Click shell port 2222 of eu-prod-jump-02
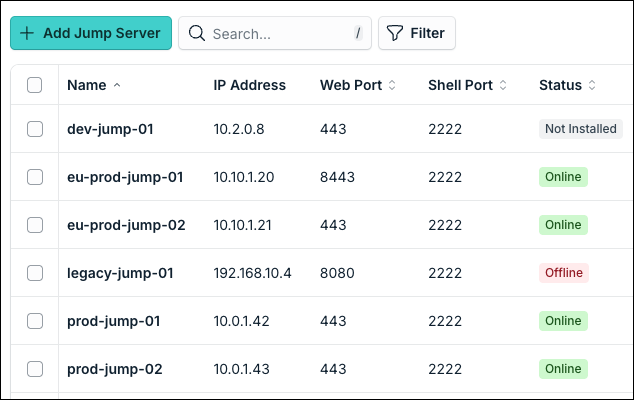This screenshot has width=634, height=400. coord(445,225)
